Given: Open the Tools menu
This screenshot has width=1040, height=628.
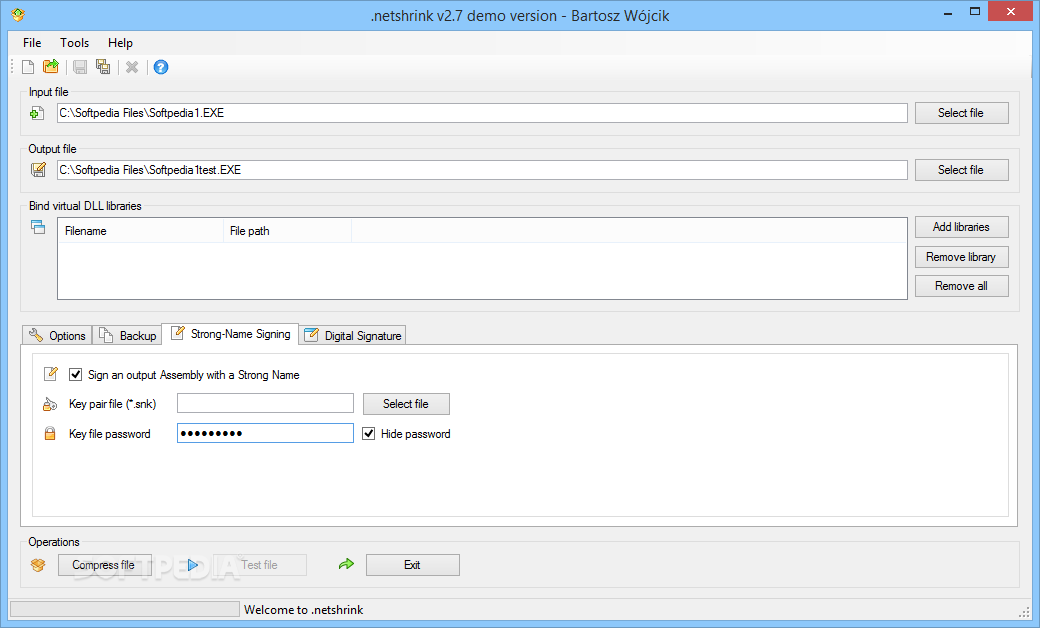Looking at the screenshot, I should click(74, 42).
